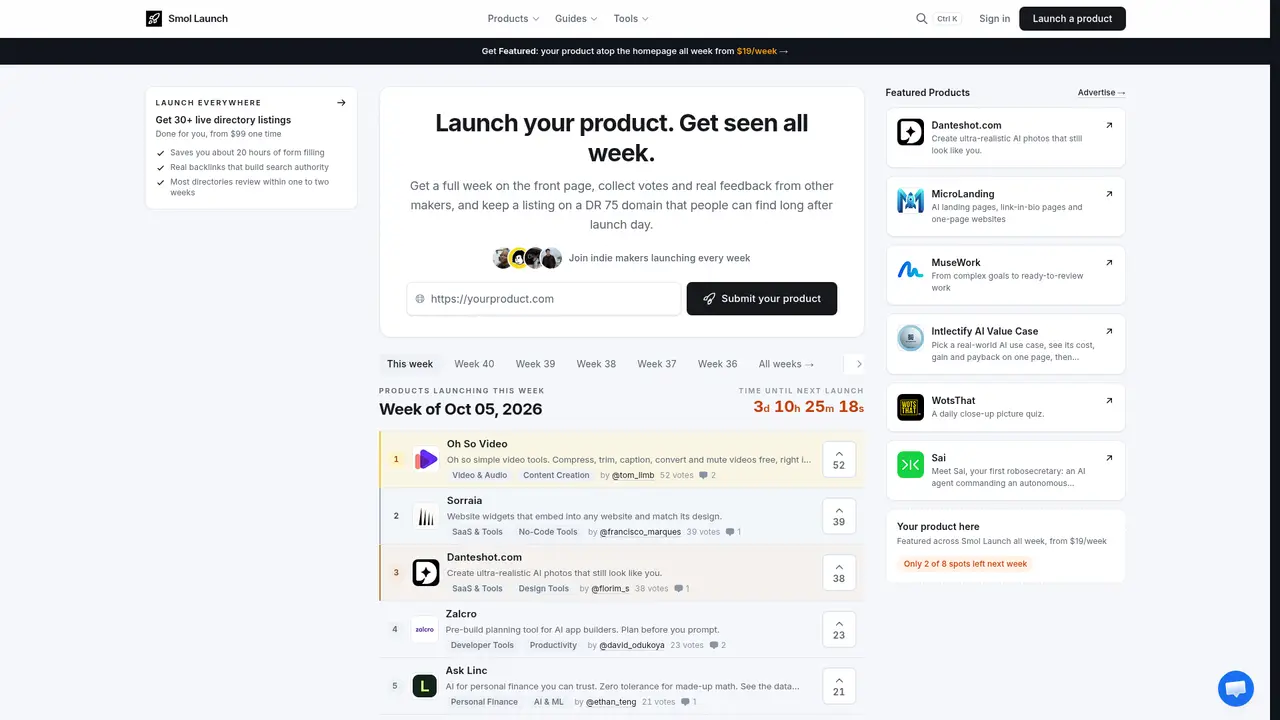Open the Advertise link
The width and height of the screenshot is (1280, 720).
[1102, 92]
